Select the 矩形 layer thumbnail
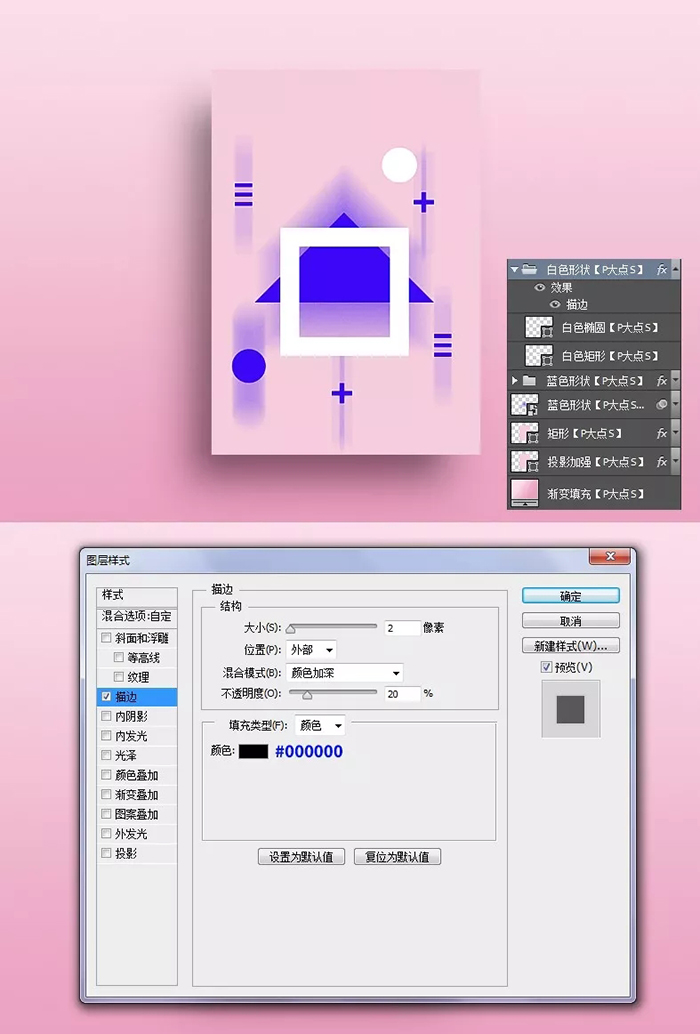700x1034 pixels. 525,433
